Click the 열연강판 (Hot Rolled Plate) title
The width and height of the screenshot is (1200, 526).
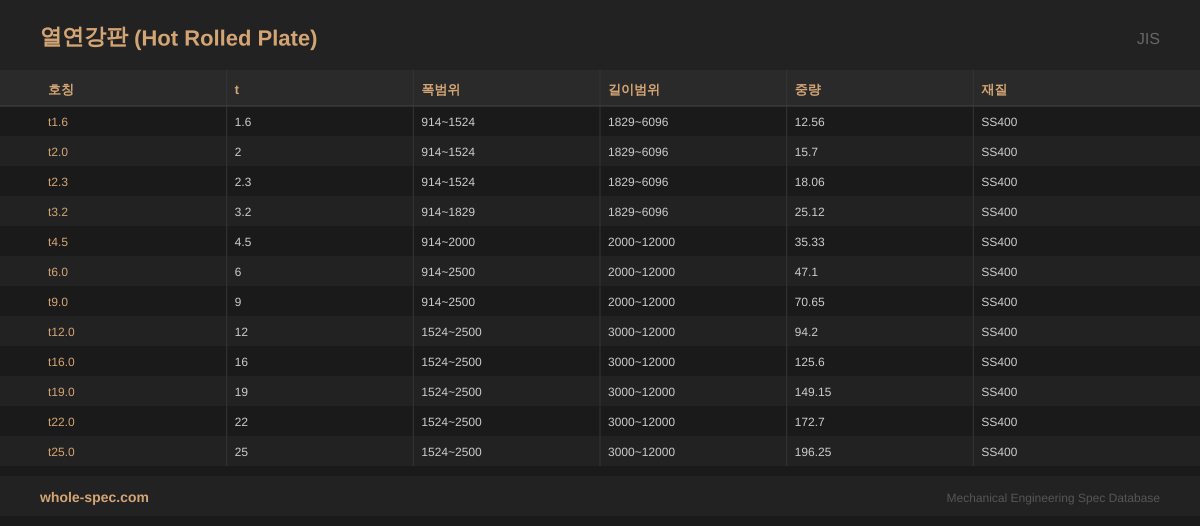coord(178,38)
